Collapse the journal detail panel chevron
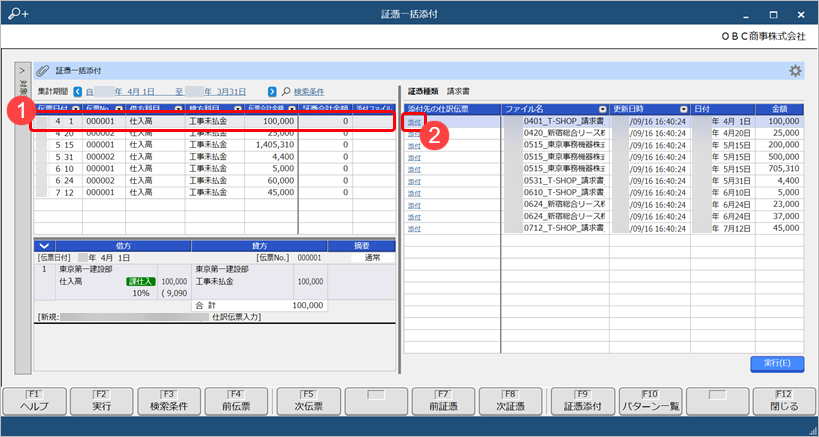Viewport: 819px width, 437px height. (44, 246)
